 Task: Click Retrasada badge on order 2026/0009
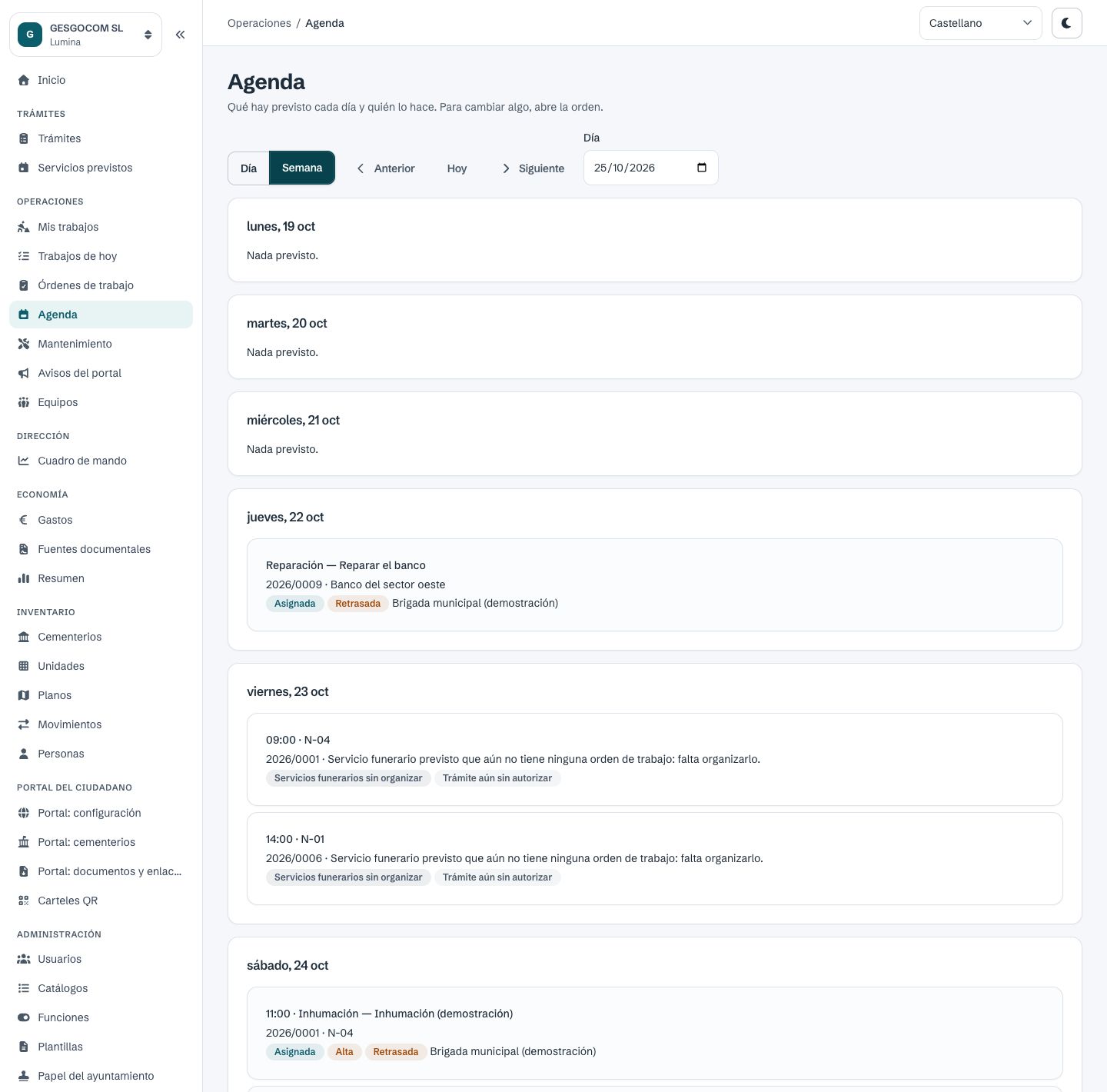358,604
